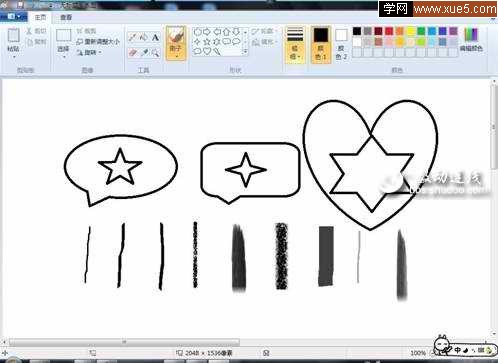Select the Magnifier tool
Viewport: 498px width, 363px height.
(155, 53)
